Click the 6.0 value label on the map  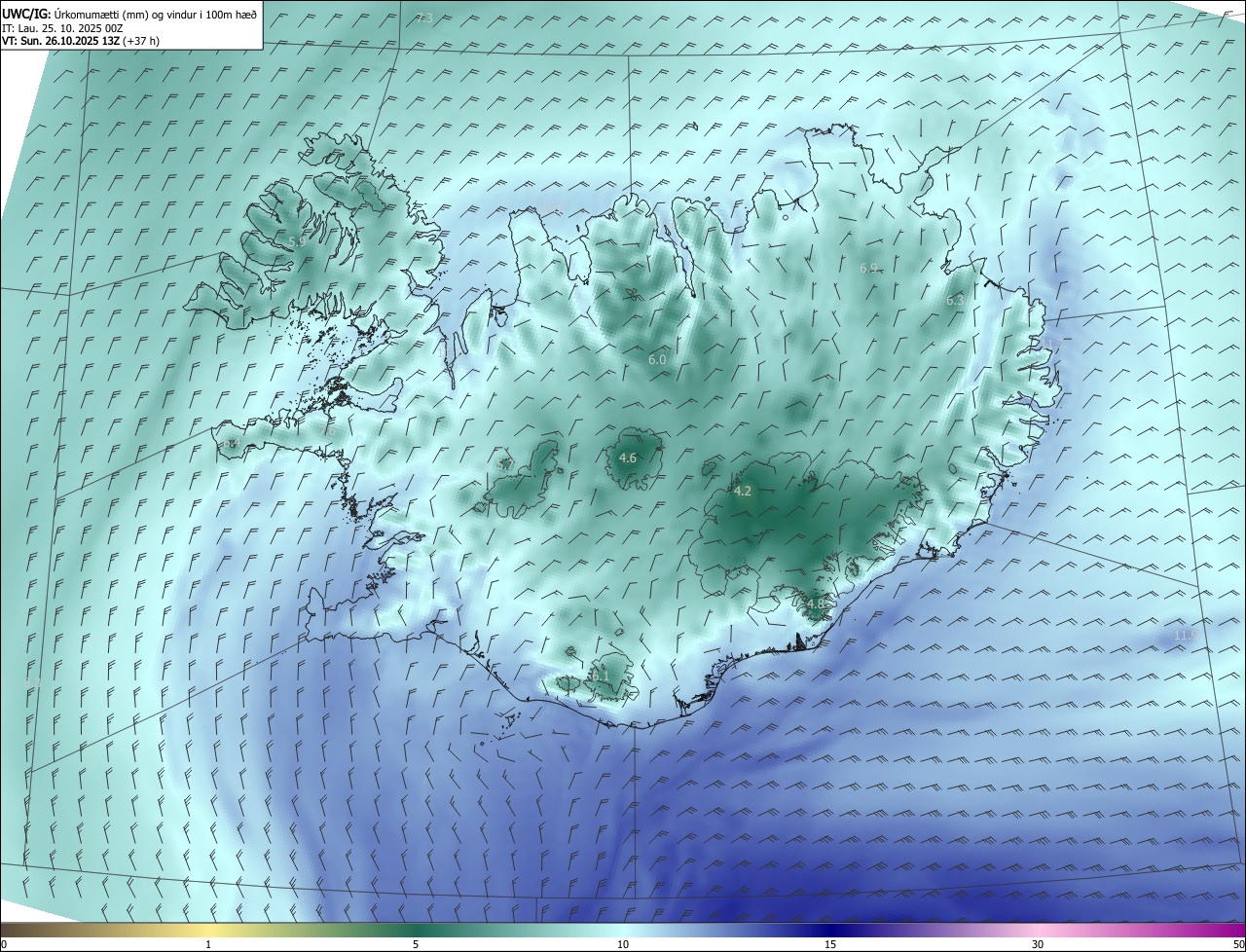(657, 360)
